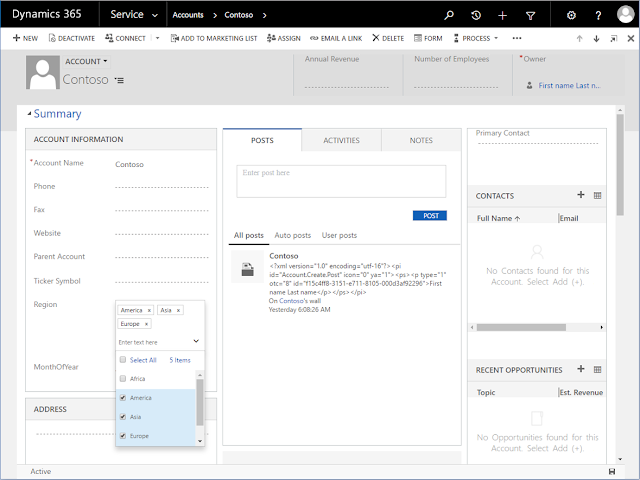Remove the Asia region tag

[x=178, y=311]
